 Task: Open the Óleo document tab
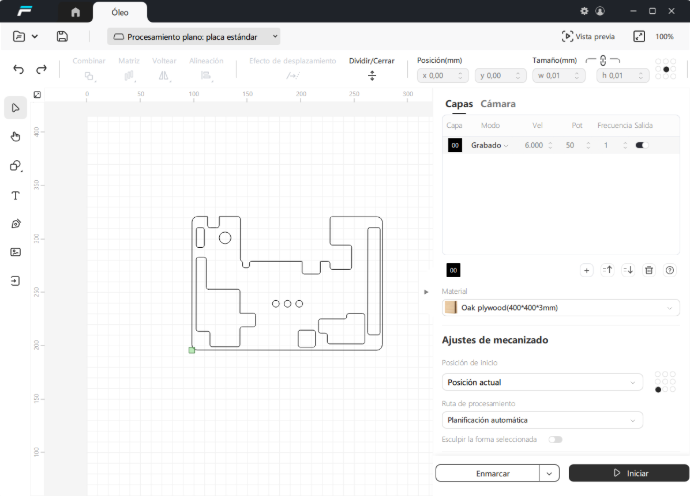[x=119, y=12]
